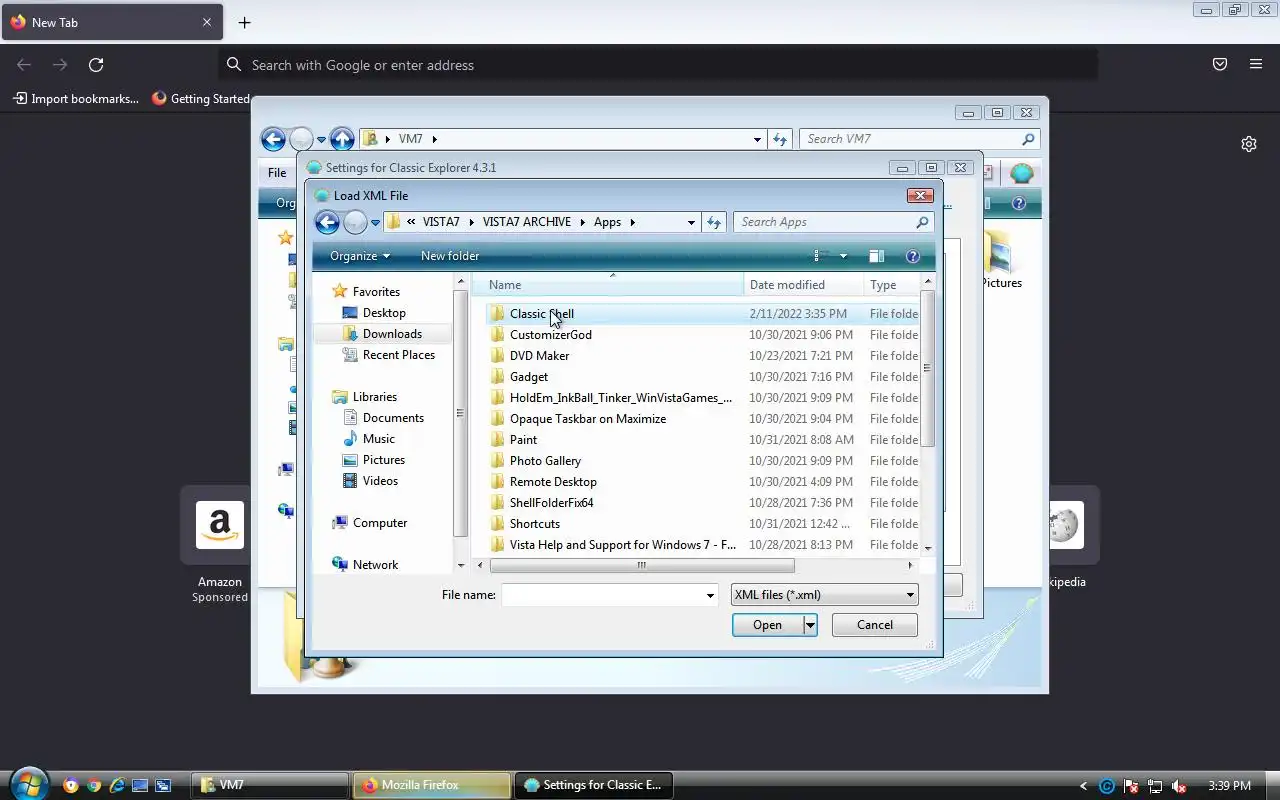
Task: Open Desktop in Favorites pane
Action: [384, 312]
